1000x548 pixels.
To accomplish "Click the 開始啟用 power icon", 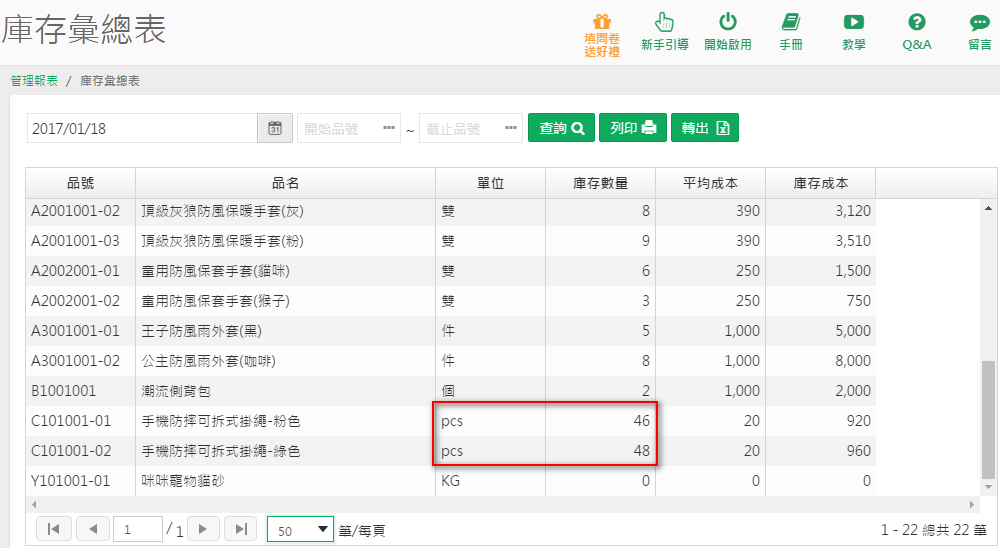I will tap(728, 32).
